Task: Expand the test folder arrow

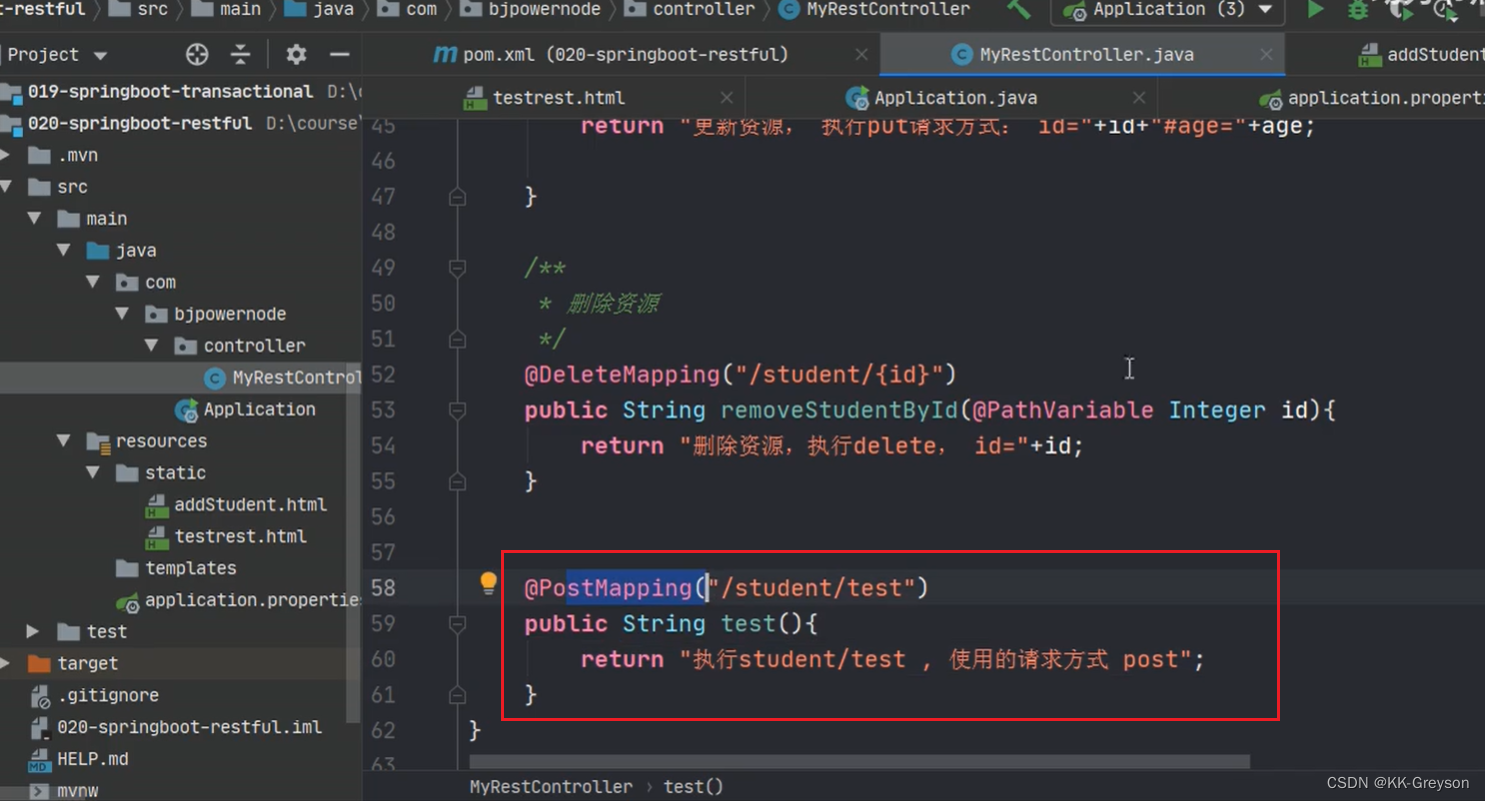Action: click(32, 631)
